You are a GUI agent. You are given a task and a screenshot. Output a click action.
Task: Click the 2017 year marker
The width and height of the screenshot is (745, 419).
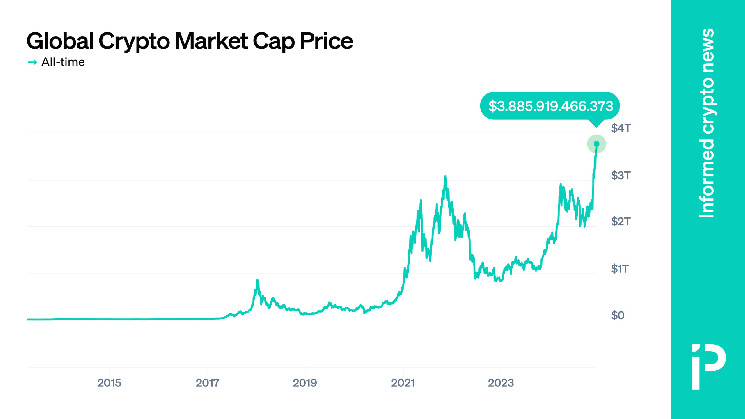(x=207, y=383)
